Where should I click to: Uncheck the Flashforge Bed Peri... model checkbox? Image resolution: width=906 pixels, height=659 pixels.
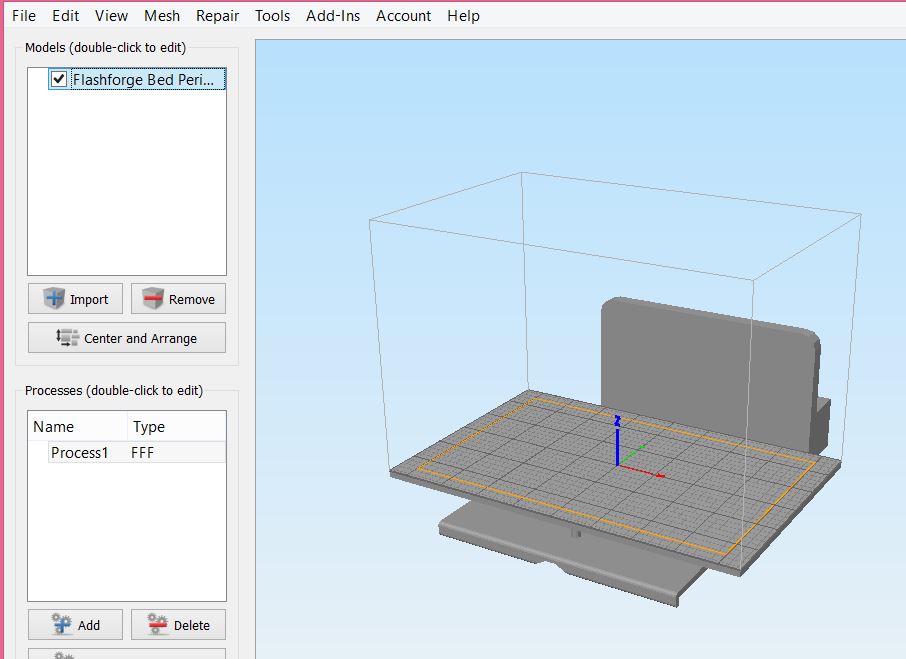pyautogui.click(x=59, y=79)
